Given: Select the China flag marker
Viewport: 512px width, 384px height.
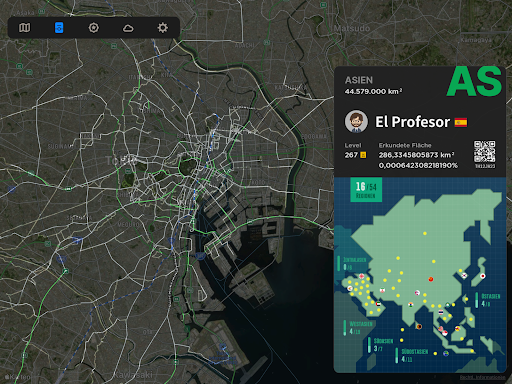Looking at the screenshot, I should 431,279.
